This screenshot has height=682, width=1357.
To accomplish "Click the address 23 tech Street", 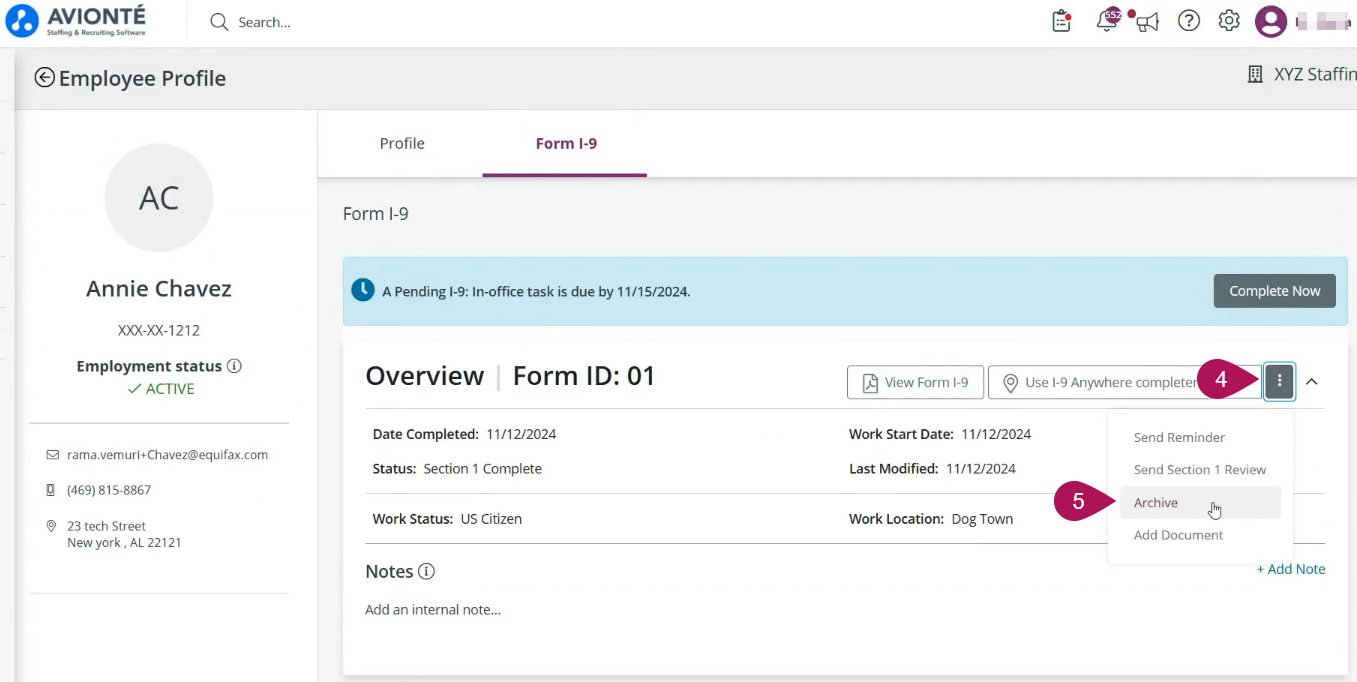I will click(x=106, y=526).
